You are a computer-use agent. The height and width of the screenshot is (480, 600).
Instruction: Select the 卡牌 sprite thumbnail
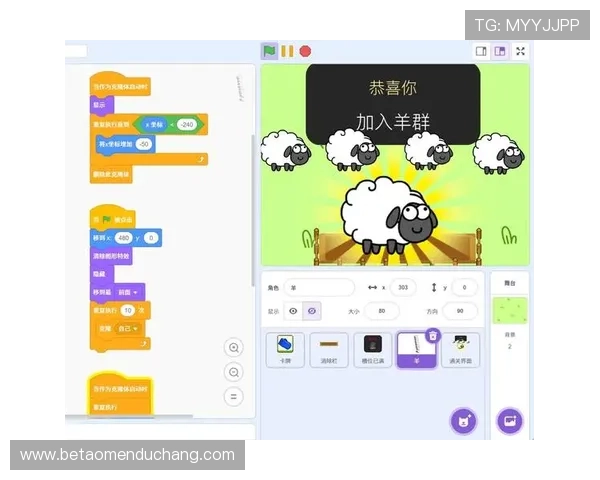coord(285,350)
